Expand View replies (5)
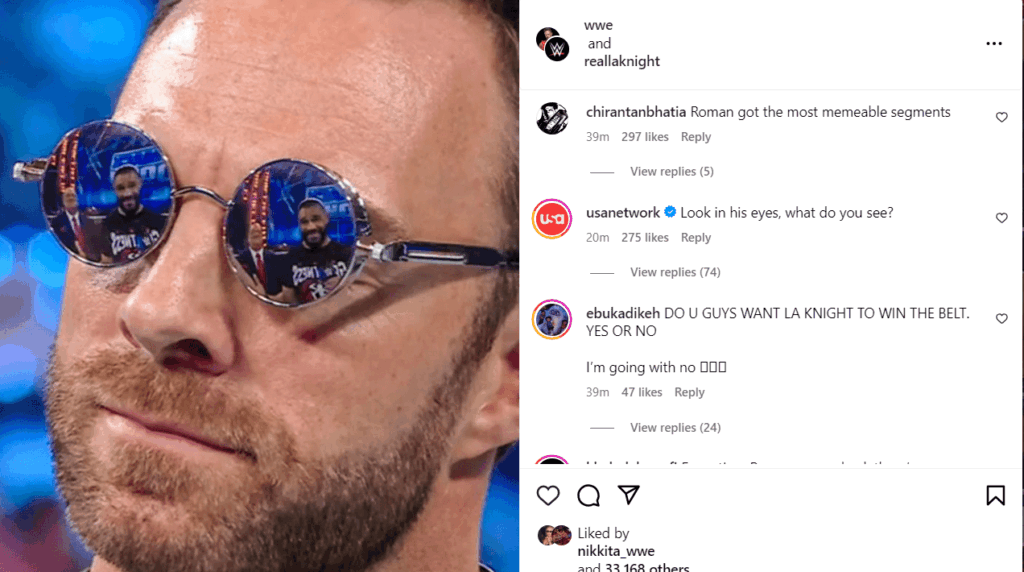This screenshot has height=572, width=1024. pyautogui.click(x=671, y=171)
